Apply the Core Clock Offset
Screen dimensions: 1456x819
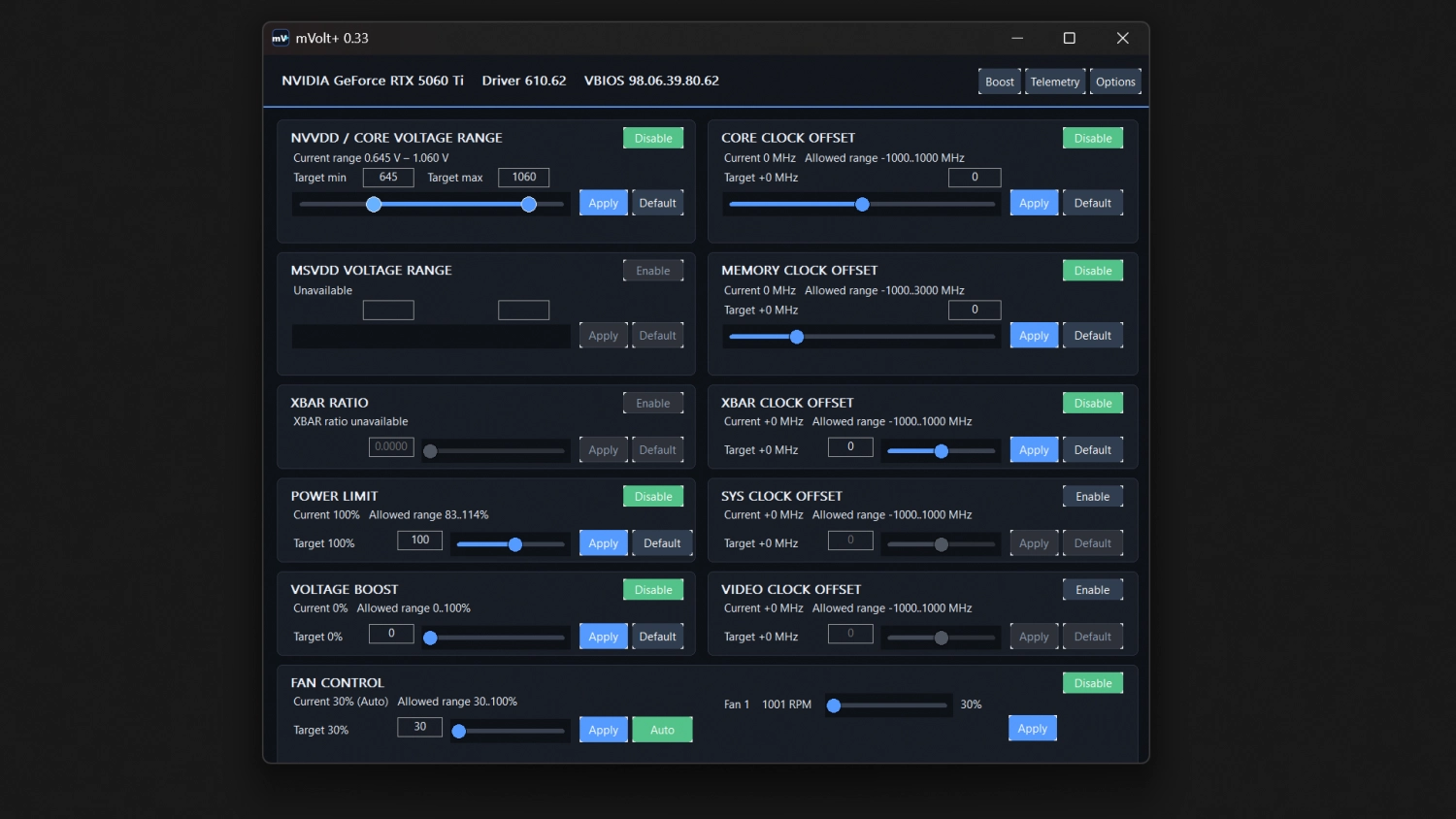pyautogui.click(x=1034, y=203)
